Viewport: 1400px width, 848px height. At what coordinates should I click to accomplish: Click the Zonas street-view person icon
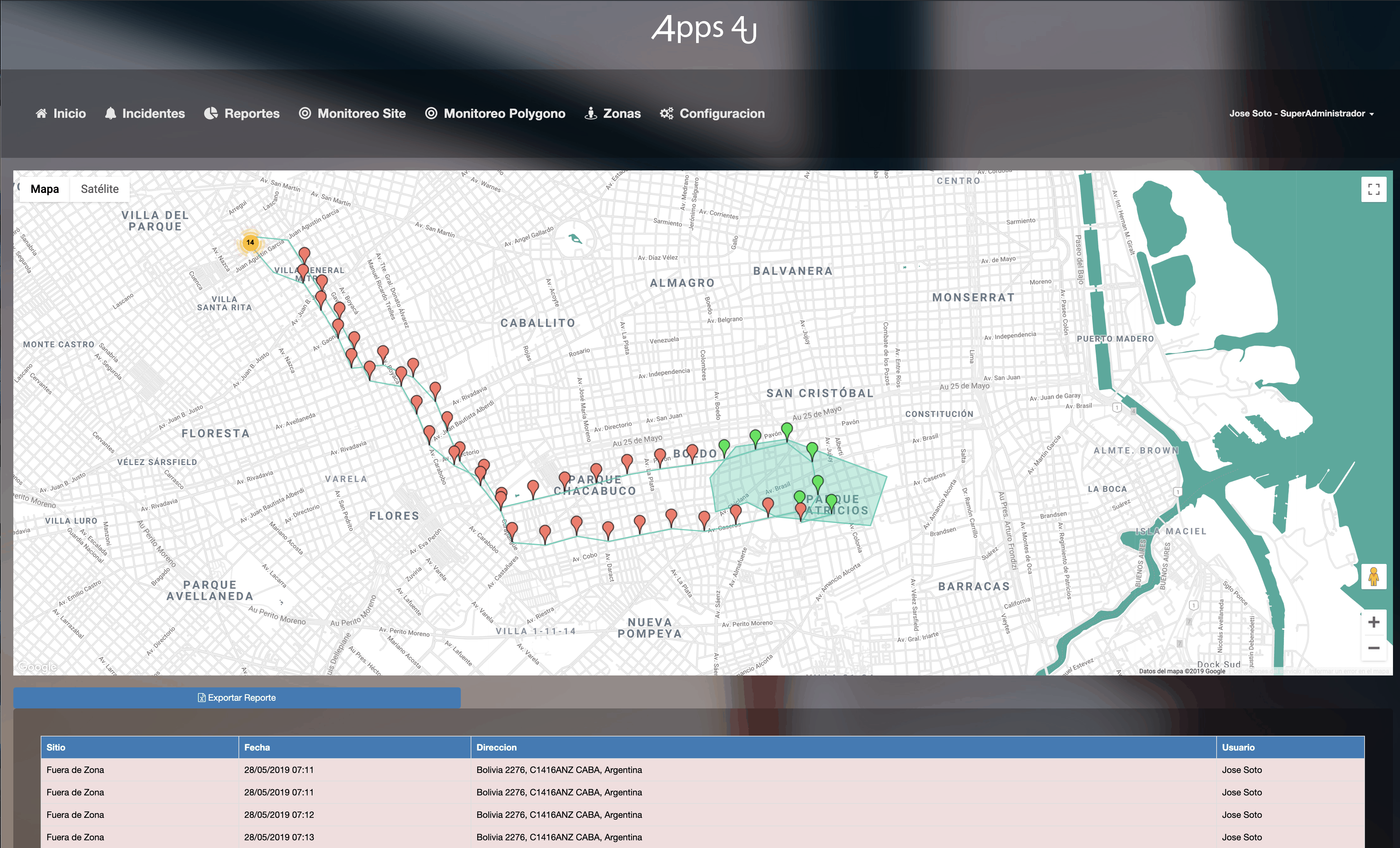(591, 113)
